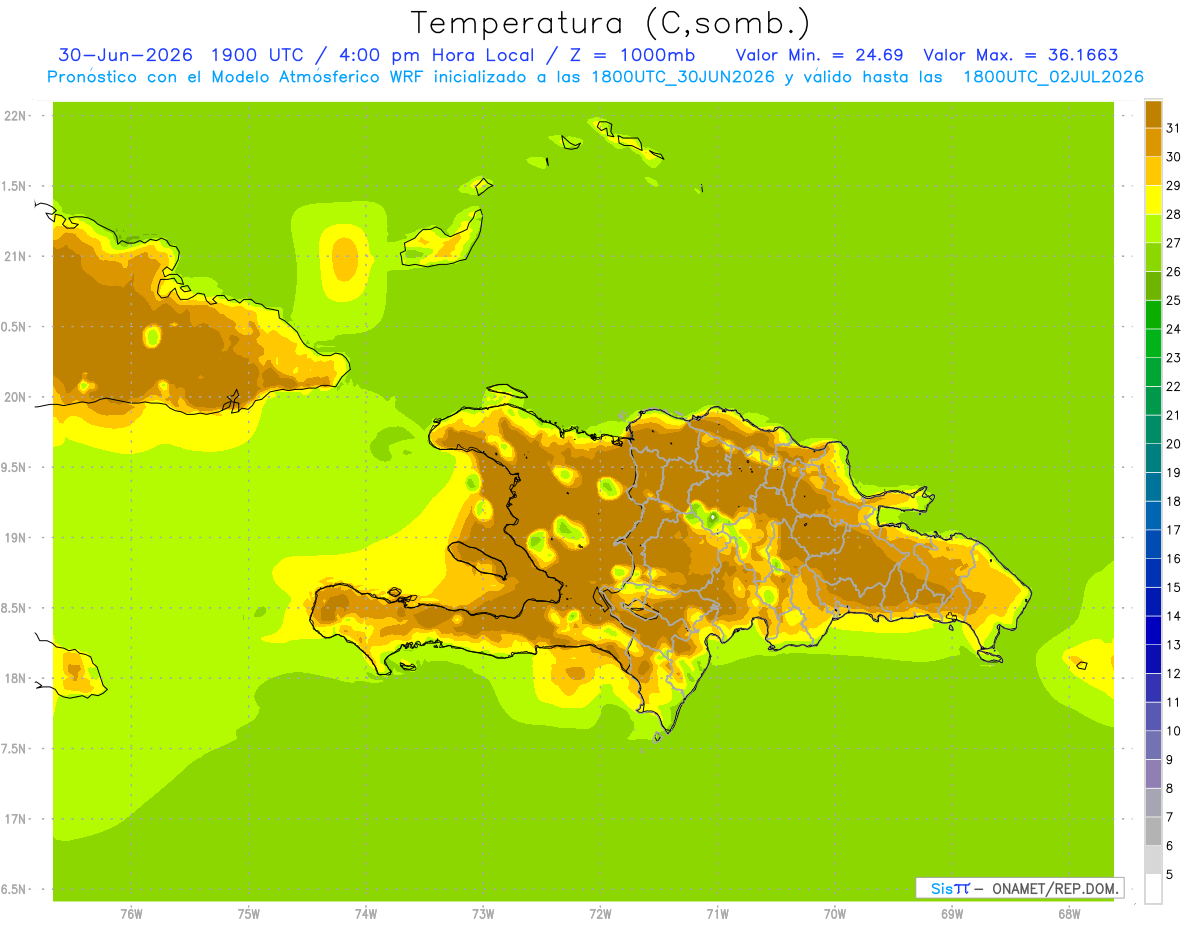Click the yellow legend swatch between 28 and 29
The height and width of the screenshot is (927, 1200).
pos(1153,200)
